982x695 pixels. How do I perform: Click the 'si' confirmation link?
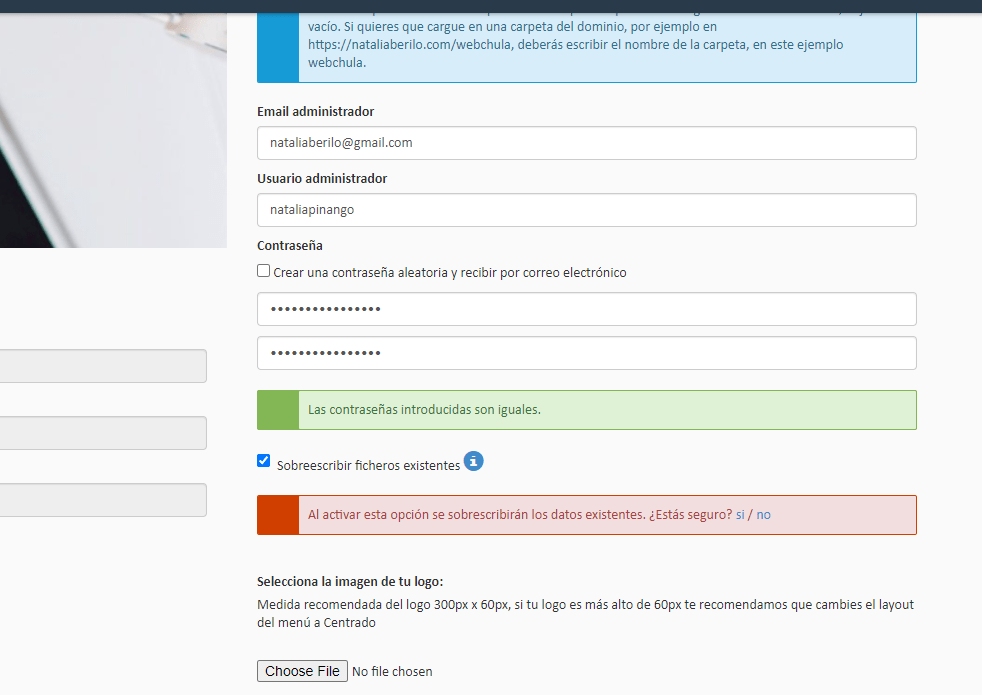click(740, 515)
